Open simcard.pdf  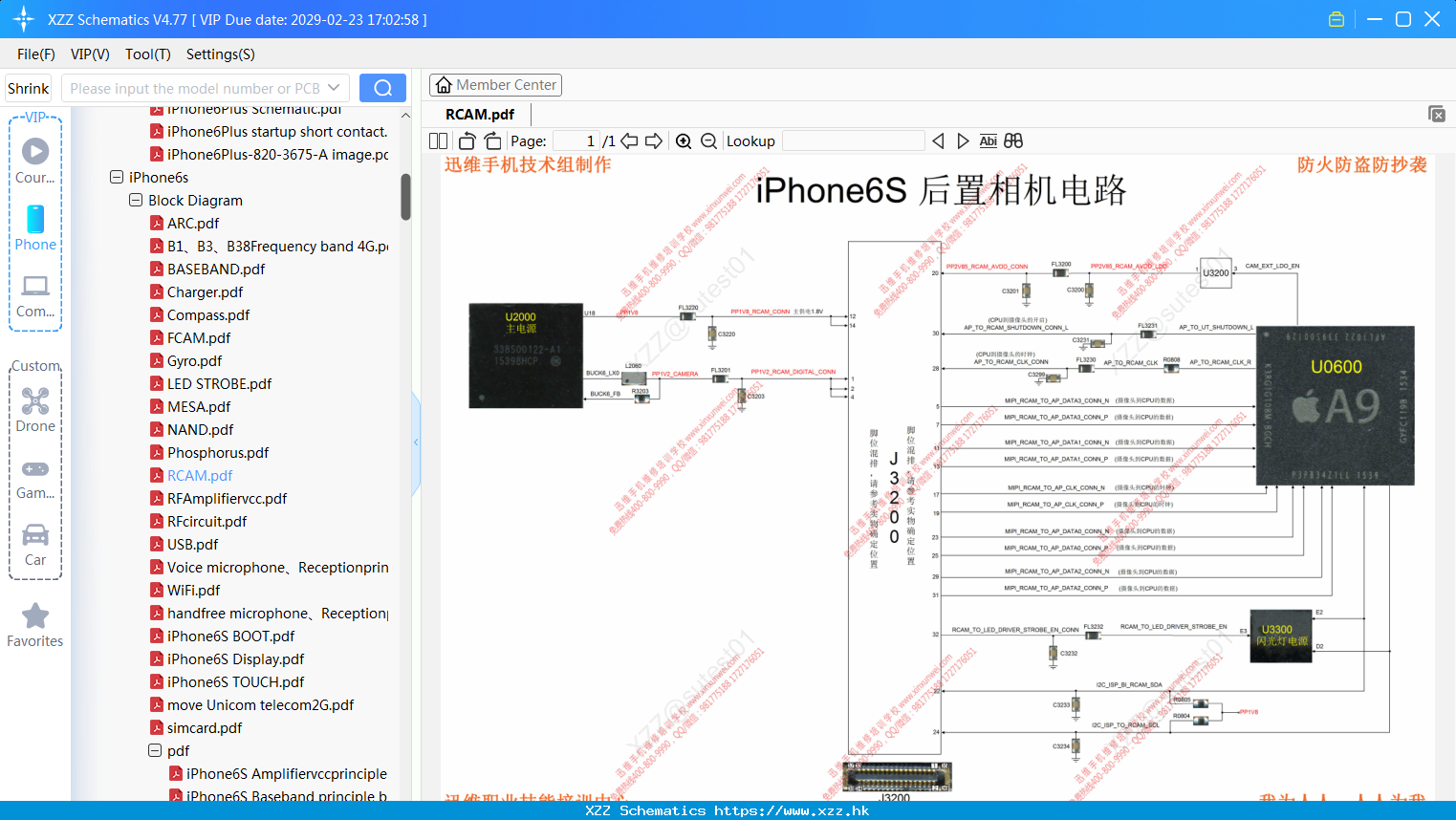tap(205, 727)
